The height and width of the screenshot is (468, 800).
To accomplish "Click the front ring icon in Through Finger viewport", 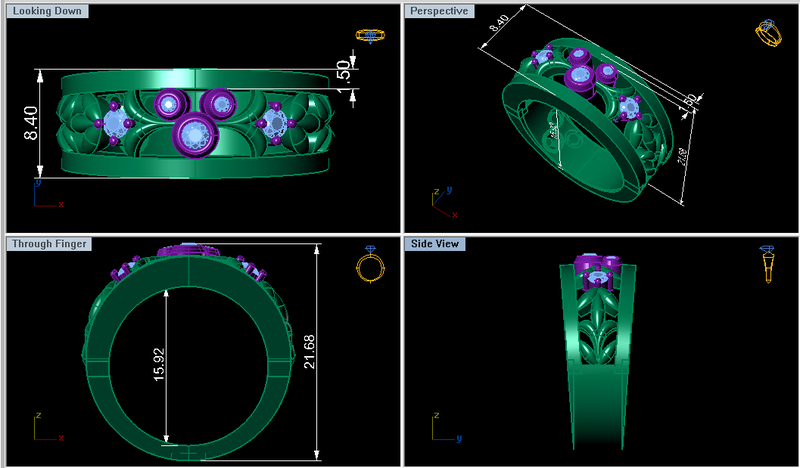I will click(370, 263).
